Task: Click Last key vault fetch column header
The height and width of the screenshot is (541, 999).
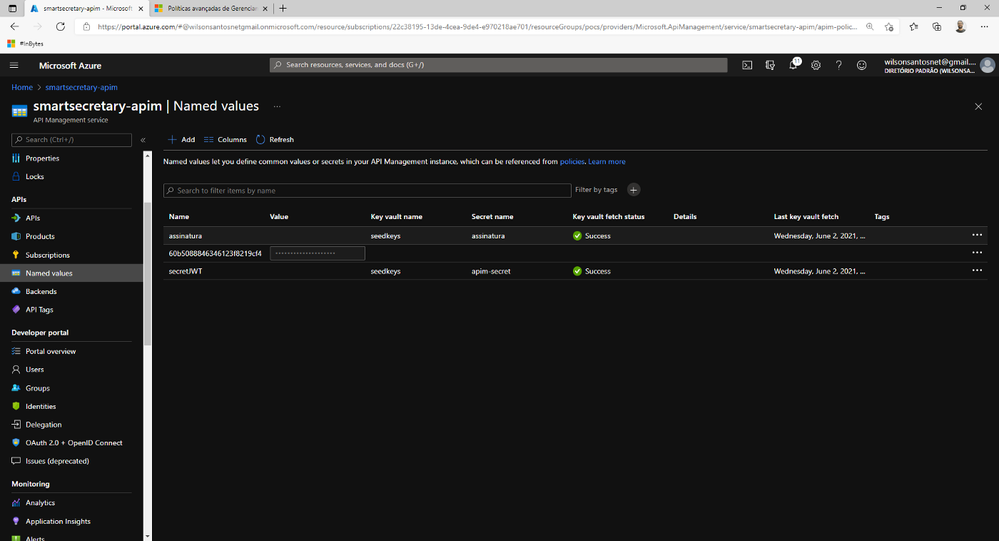Action: pyautogui.click(x=806, y=217)
